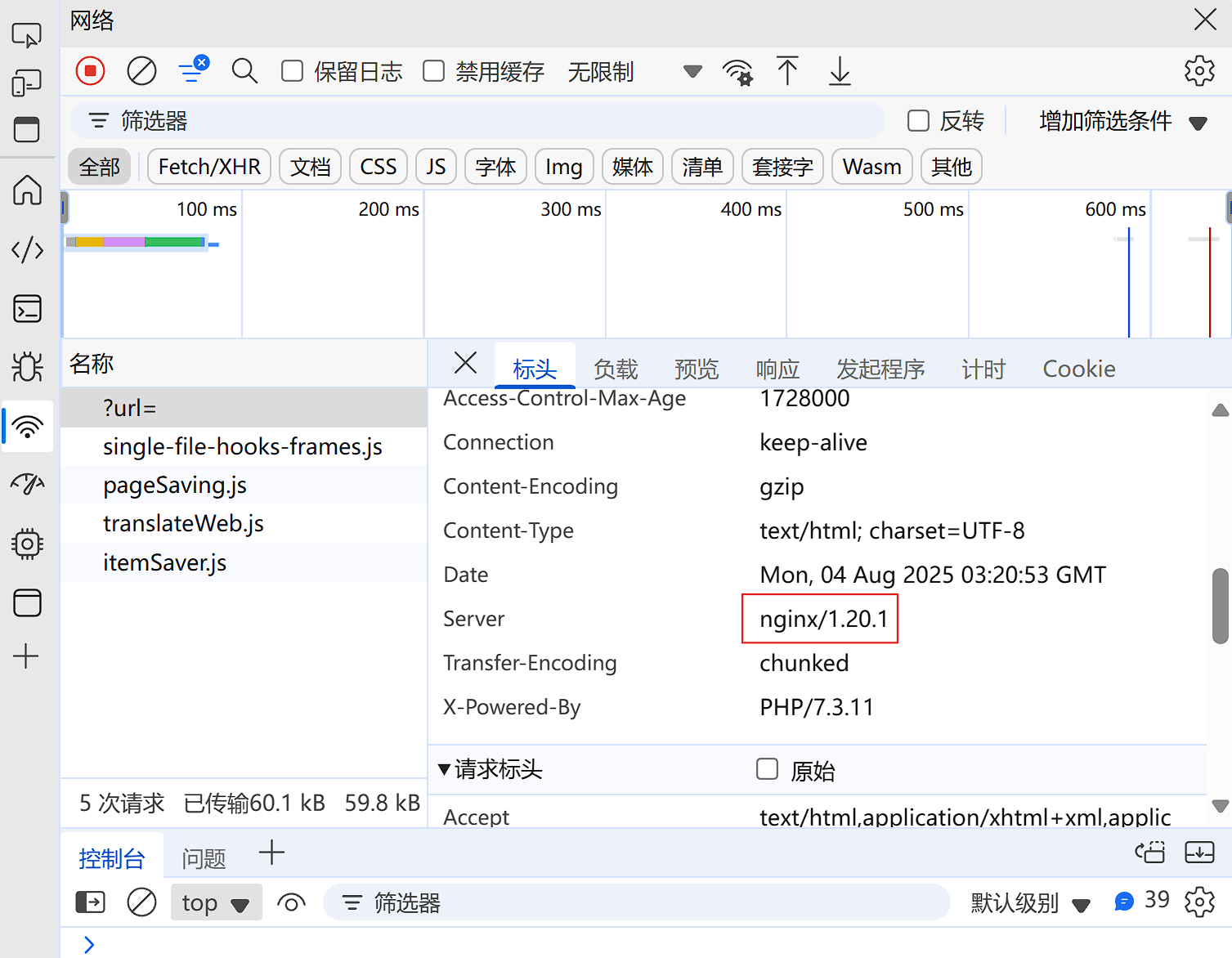The height and width of the screenshot is (958, 1232).
Task: Open network conditions via the wifi-gear icon
Action: [738, 72]
